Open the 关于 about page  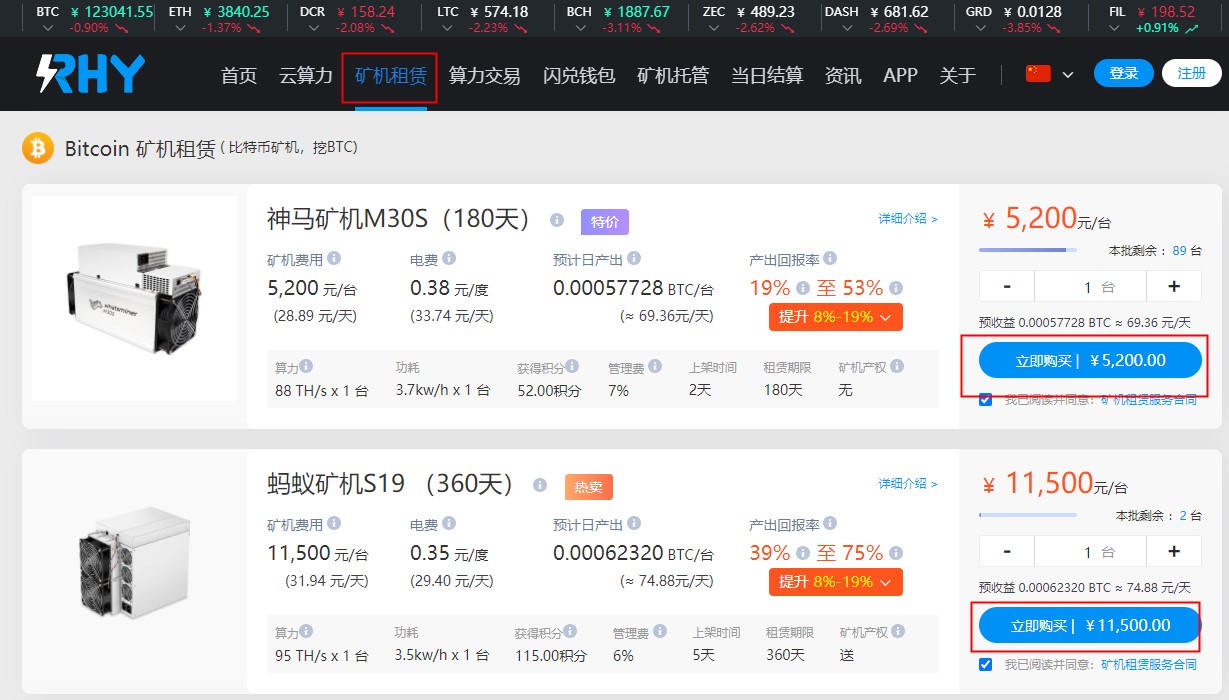click(x=958, y=75)
